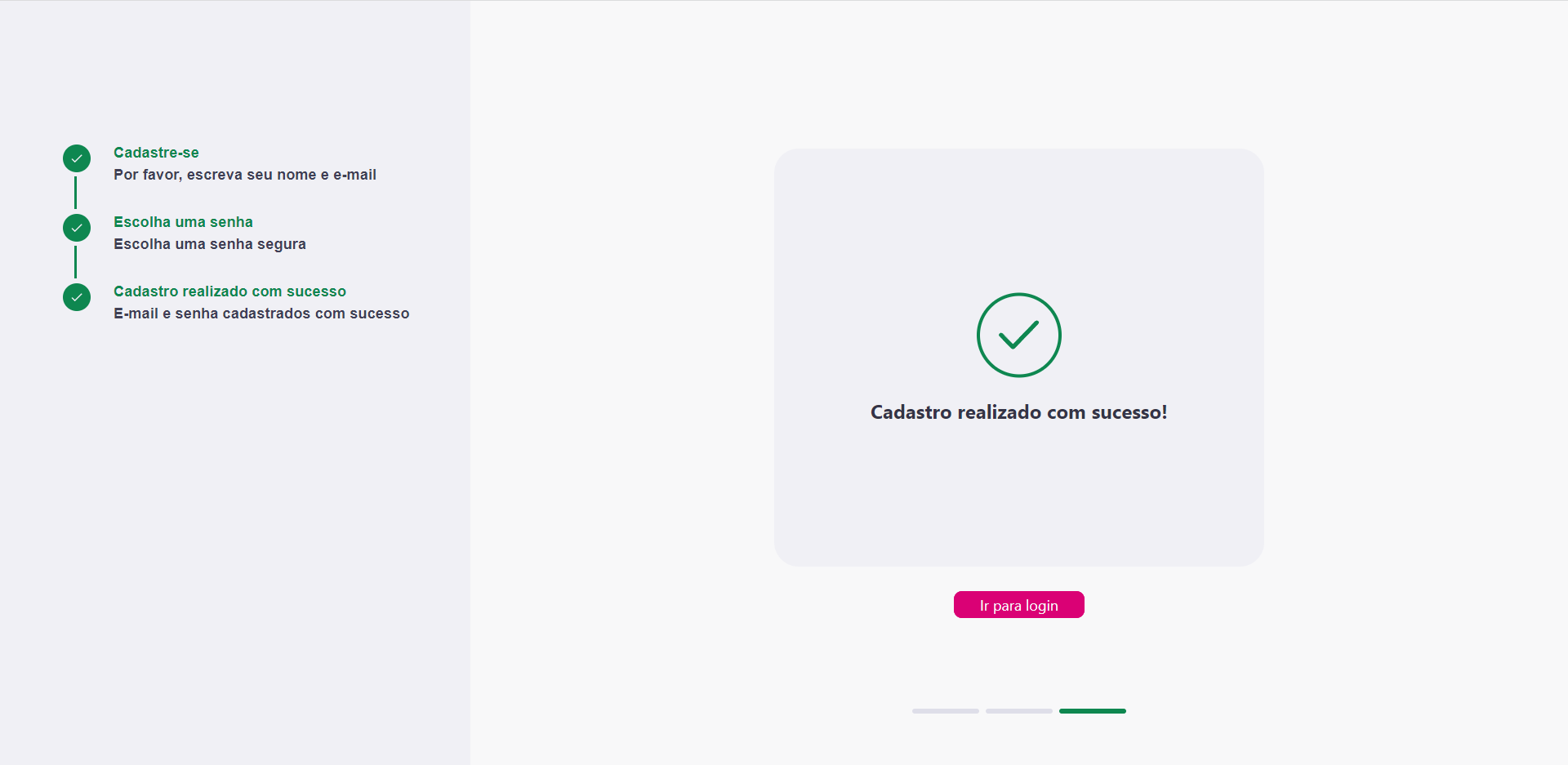
Task: Click the Cadastre-se step title text
Action: click(x=156, y=153)
